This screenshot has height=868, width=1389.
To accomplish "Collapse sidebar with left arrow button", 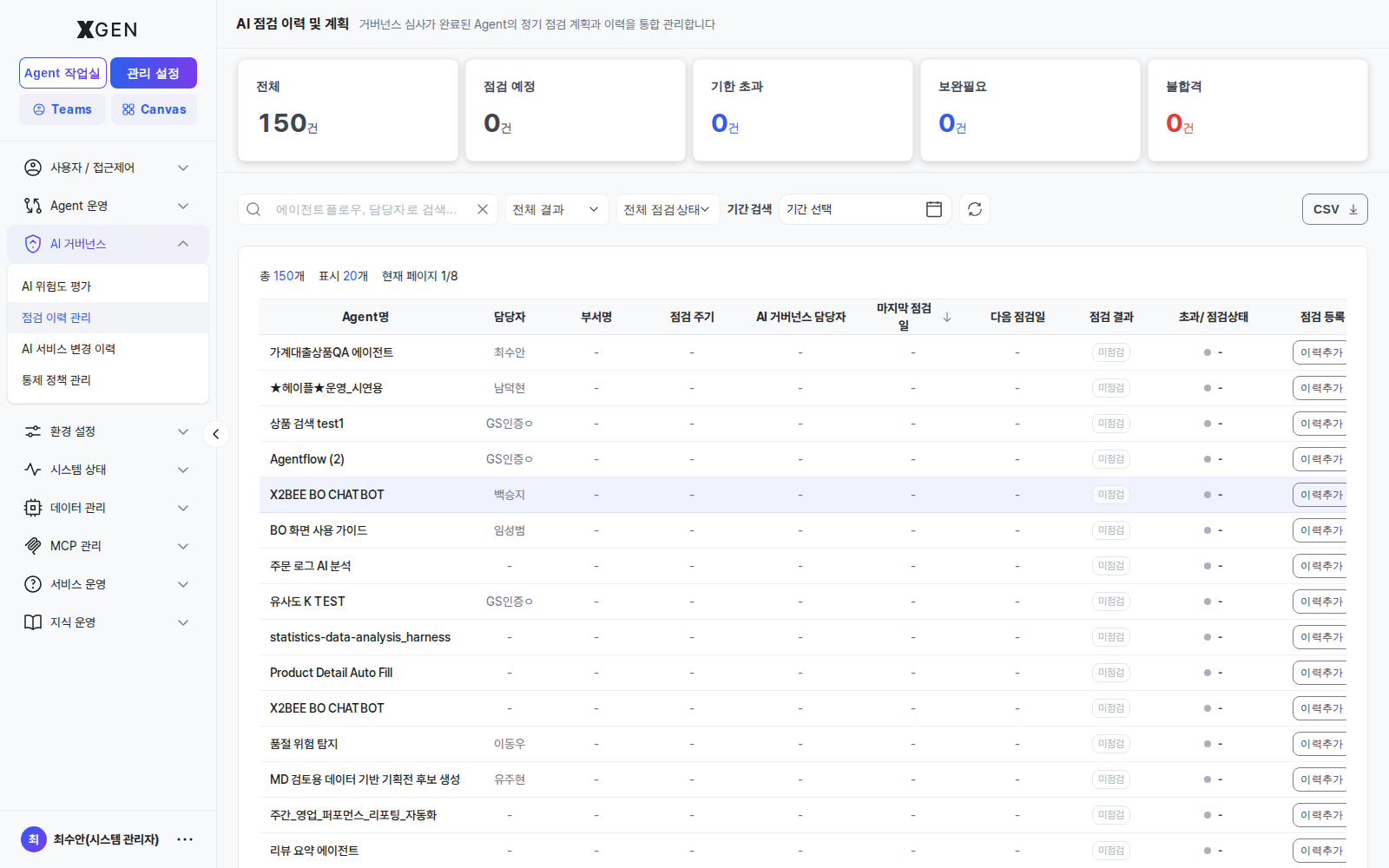I will click(x=216, y=434).
